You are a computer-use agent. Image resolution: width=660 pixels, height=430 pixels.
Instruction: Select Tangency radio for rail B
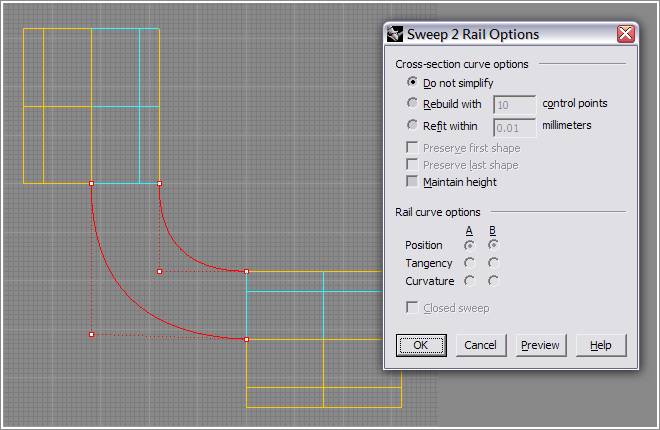(x=493, y=263)
